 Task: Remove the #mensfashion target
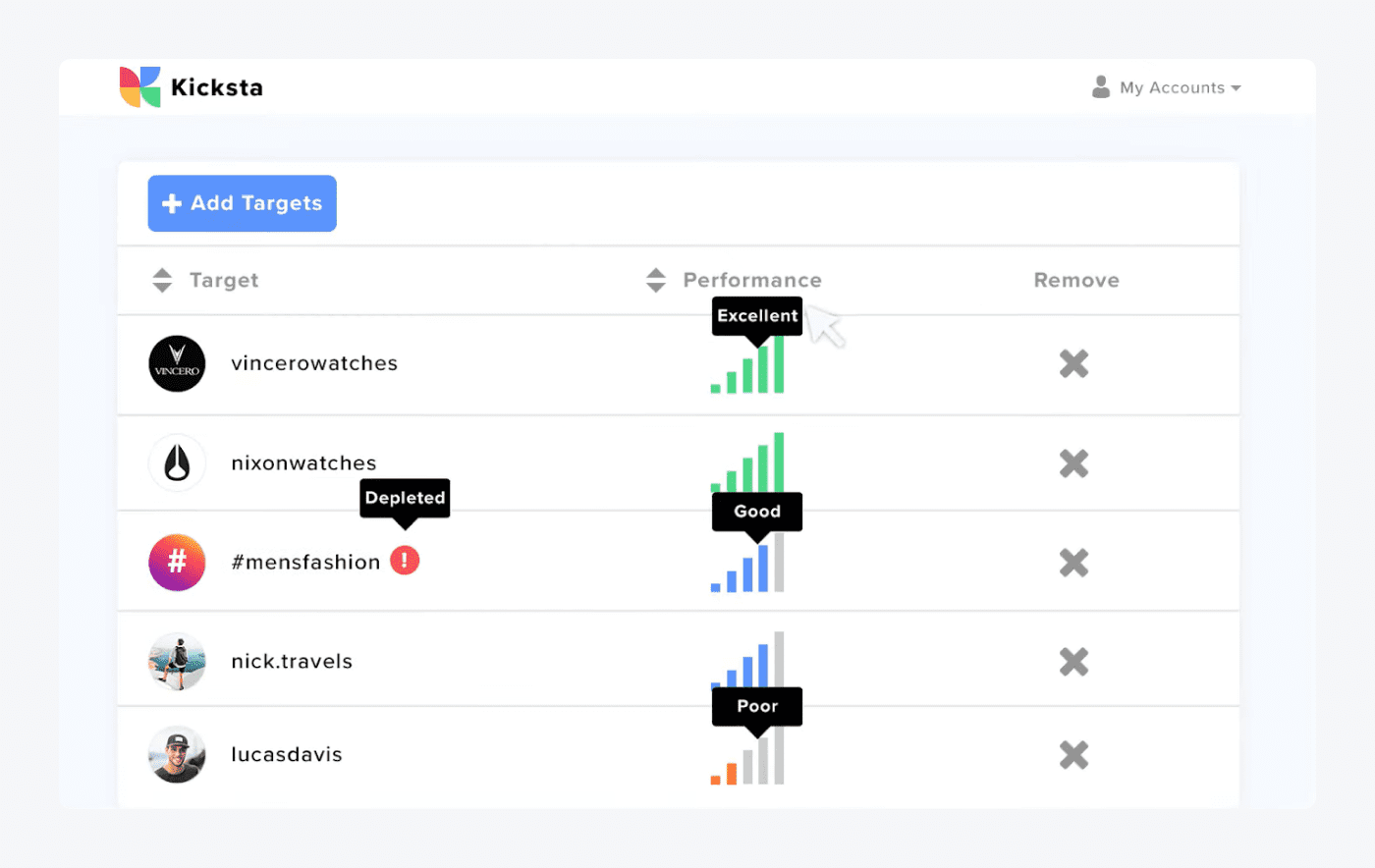pyautogui.click(x=1073, y=563)
